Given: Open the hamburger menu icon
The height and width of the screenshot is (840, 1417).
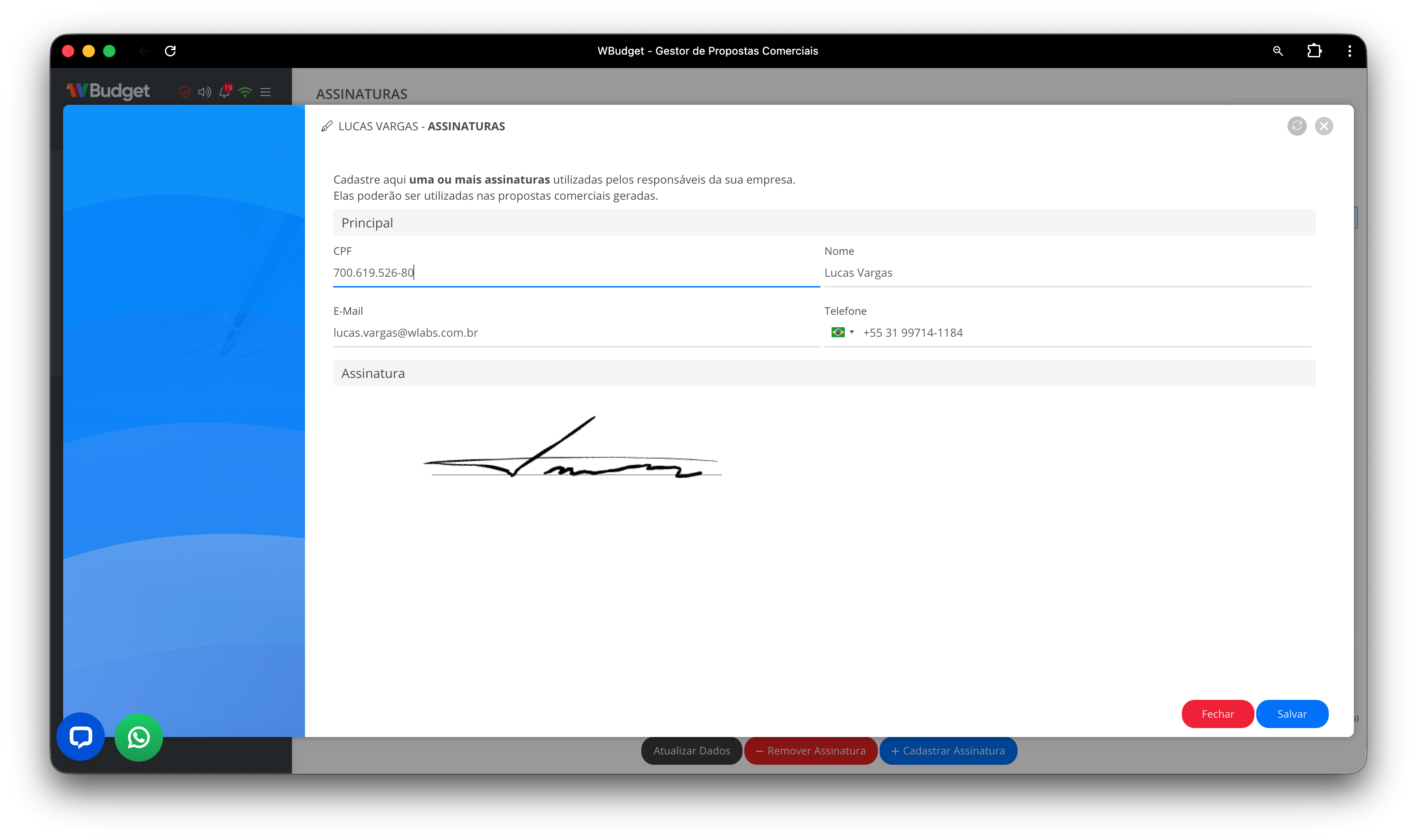Looking at the screenshot, I should click(x=265, y=92).
